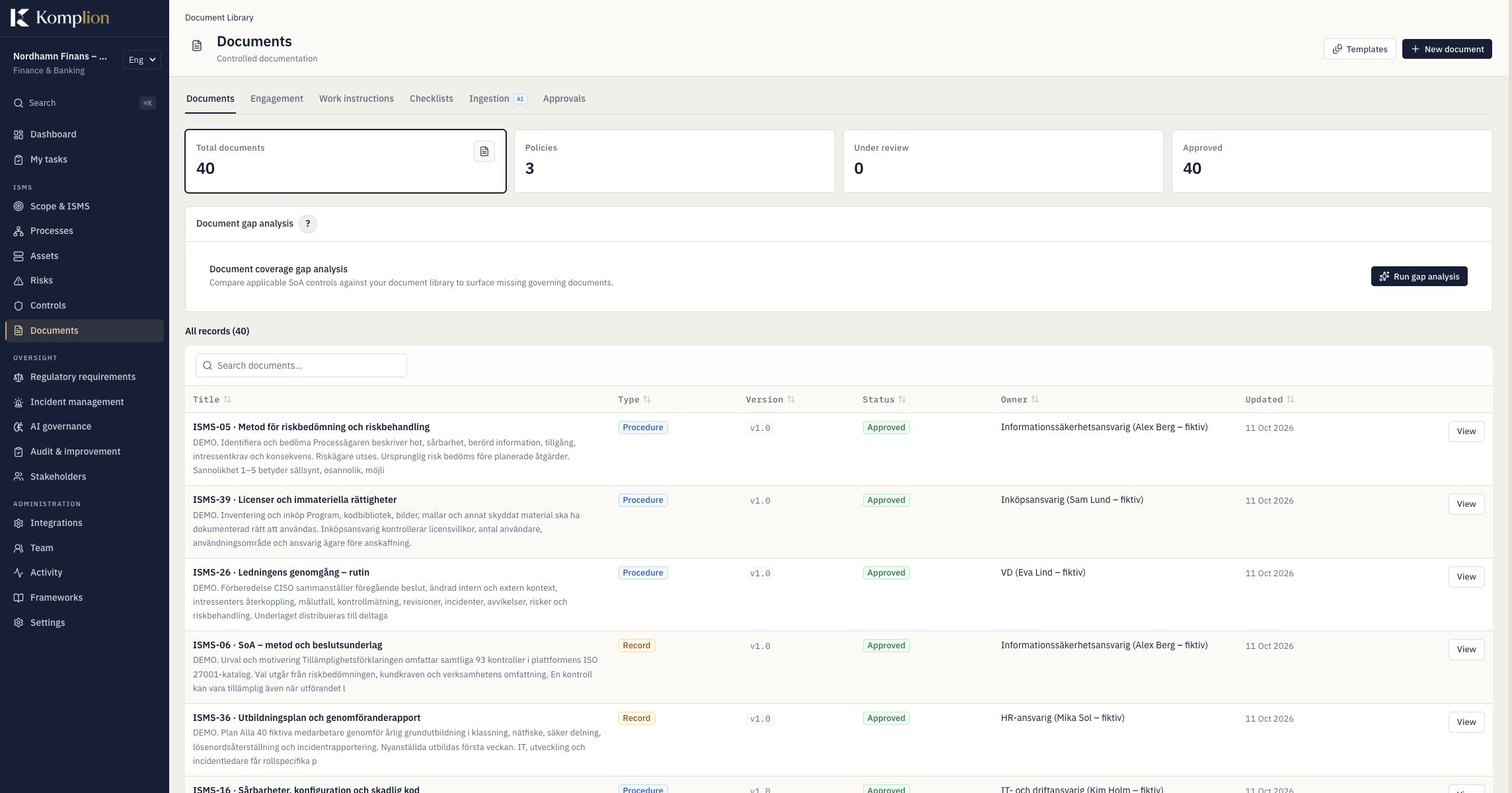The height and width of the screenshot is (793, 1512).
Task: View the ISMS-05 document
Action: point(1466,432)
